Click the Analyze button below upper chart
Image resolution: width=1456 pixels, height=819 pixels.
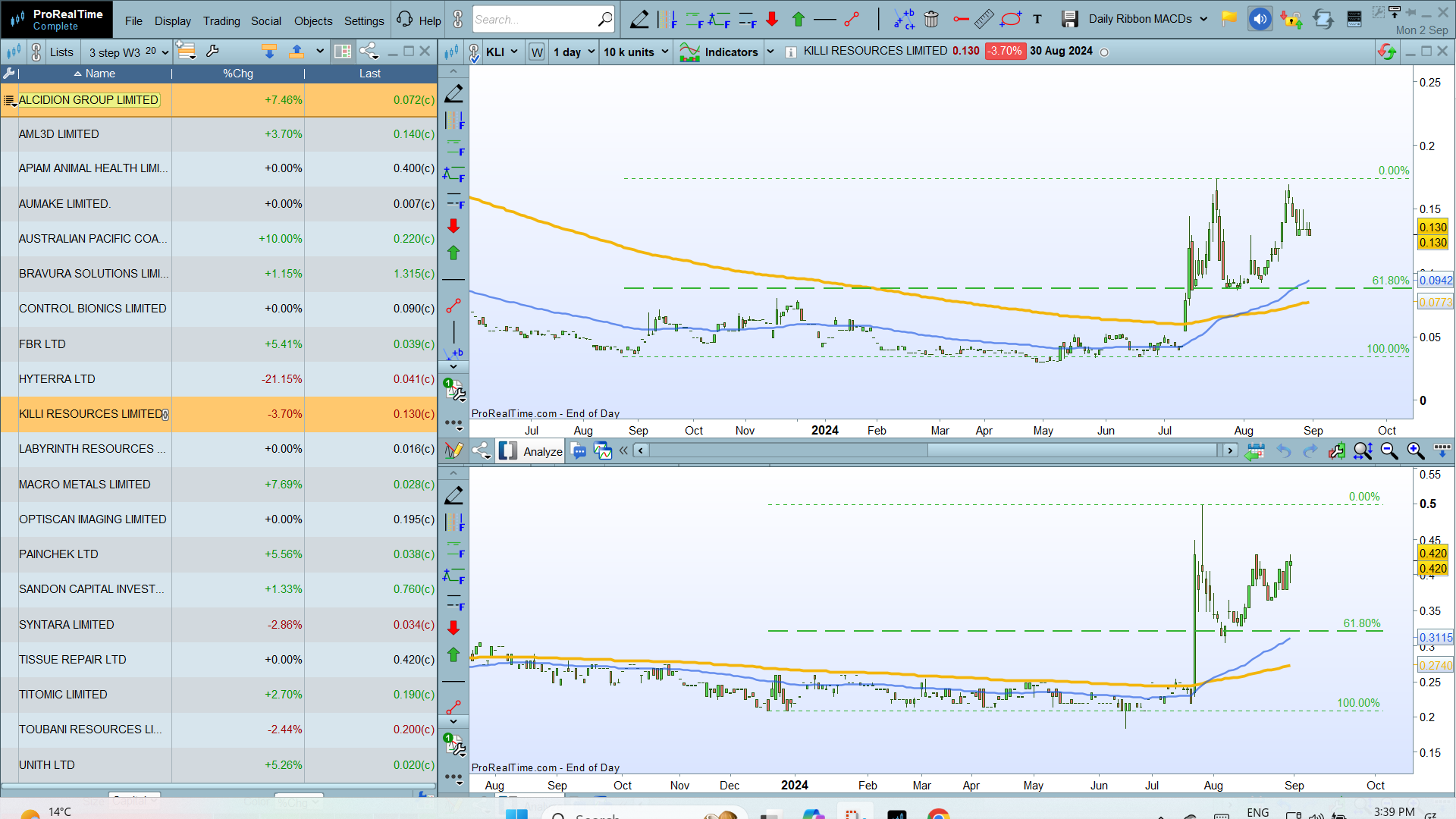tap(531, 451)
